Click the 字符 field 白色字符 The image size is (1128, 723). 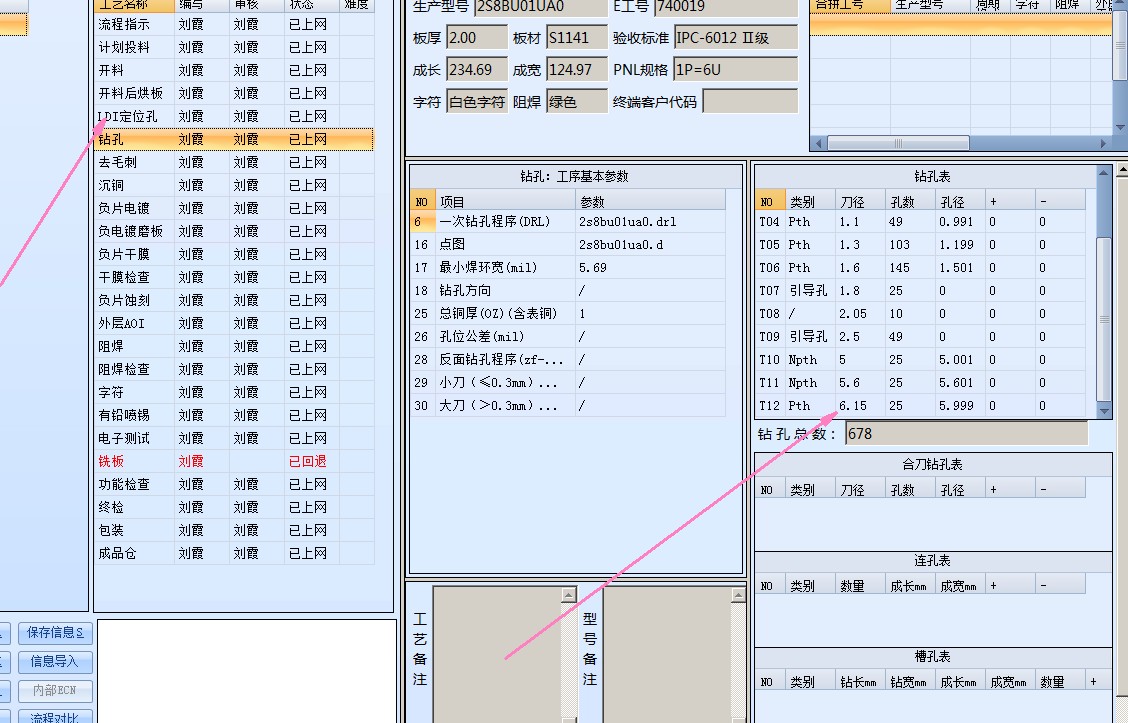[x=477, y=101]
